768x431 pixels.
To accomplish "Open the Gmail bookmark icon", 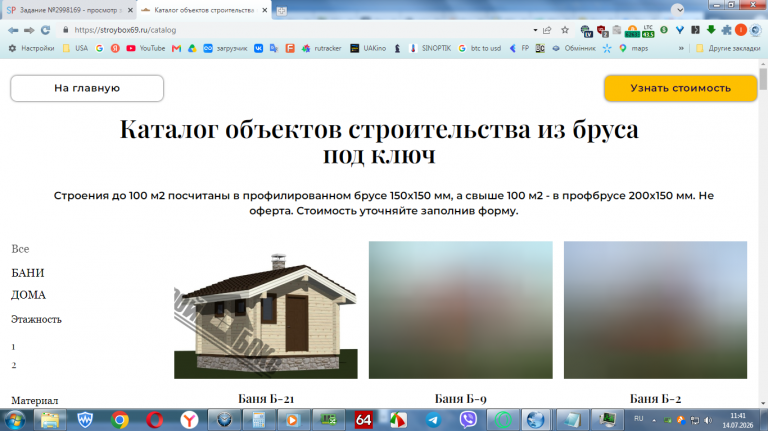I will (x=176, y=48).
